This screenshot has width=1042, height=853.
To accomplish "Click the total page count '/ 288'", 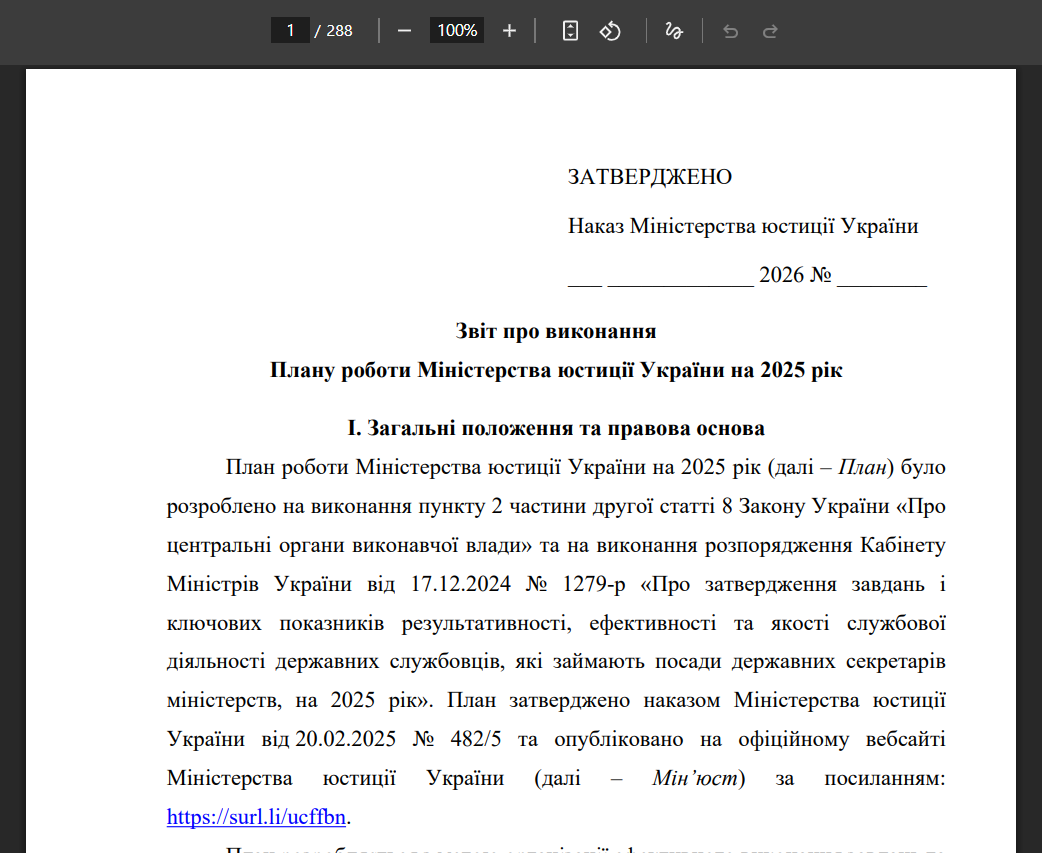I will click(x=334, y=31).
